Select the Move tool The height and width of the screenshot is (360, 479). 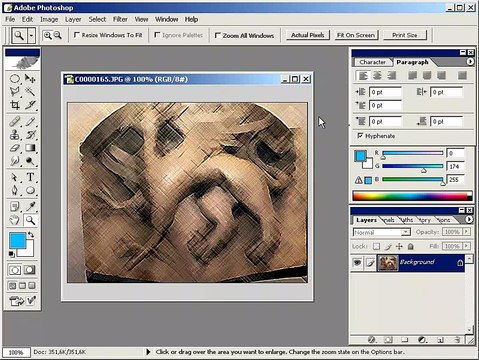(x=30, y=79)
